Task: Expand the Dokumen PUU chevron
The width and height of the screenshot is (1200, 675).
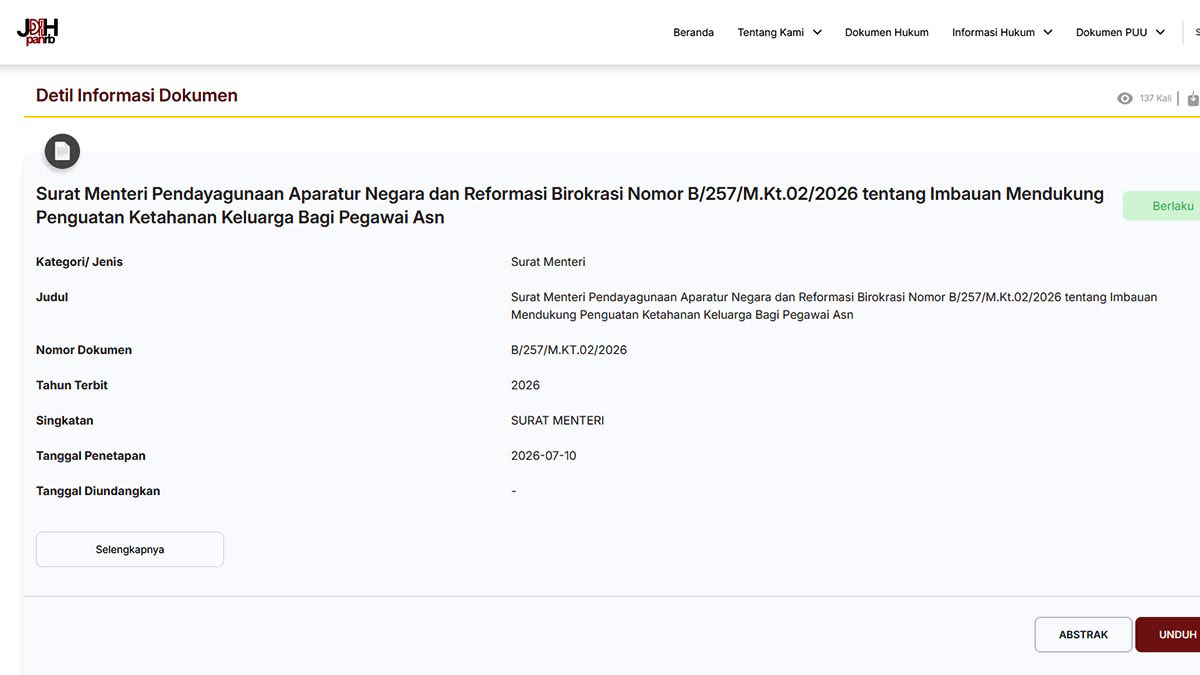Action: [1160, 32]
